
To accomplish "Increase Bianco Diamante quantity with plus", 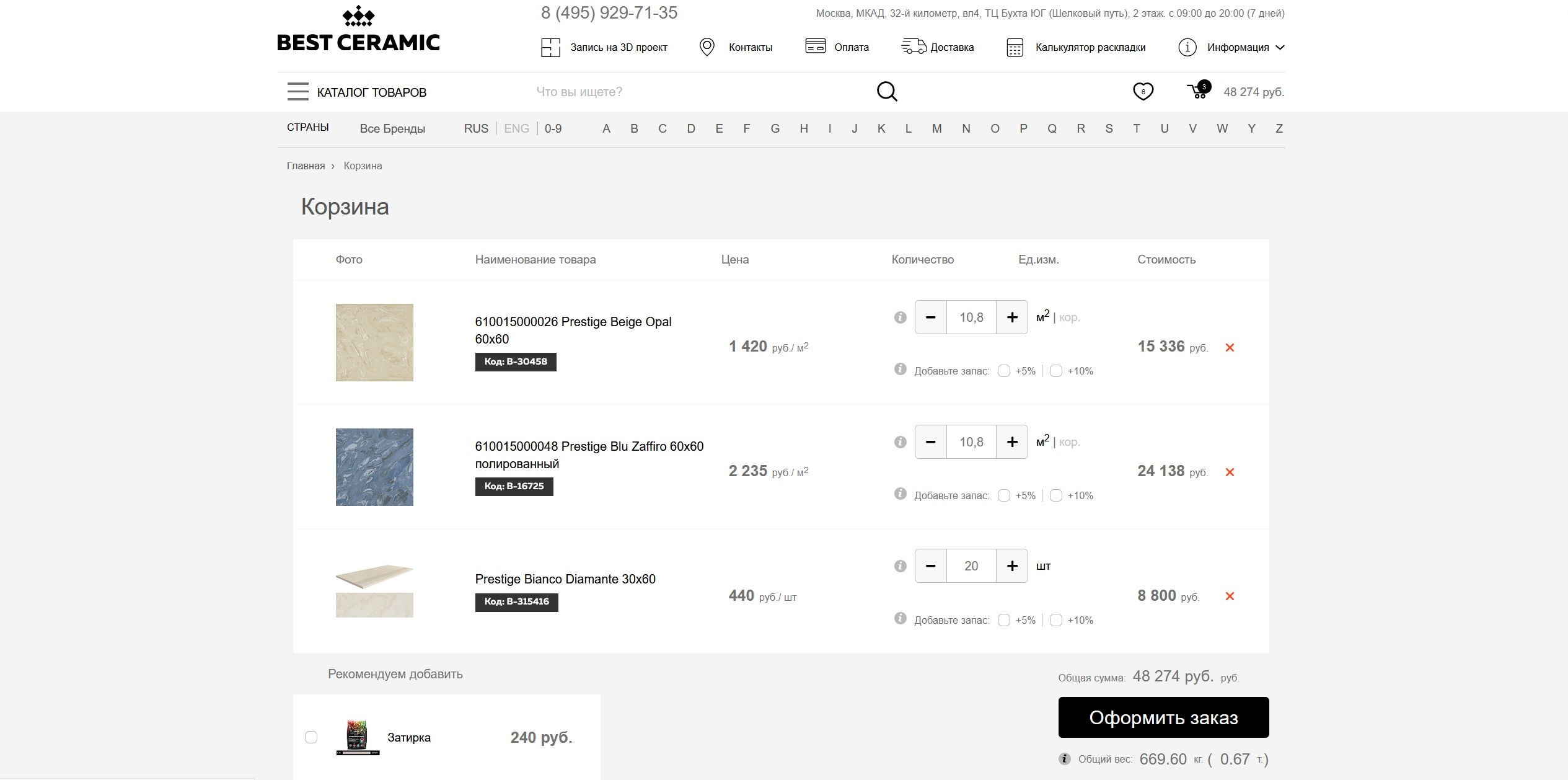I will point(1012,566).
